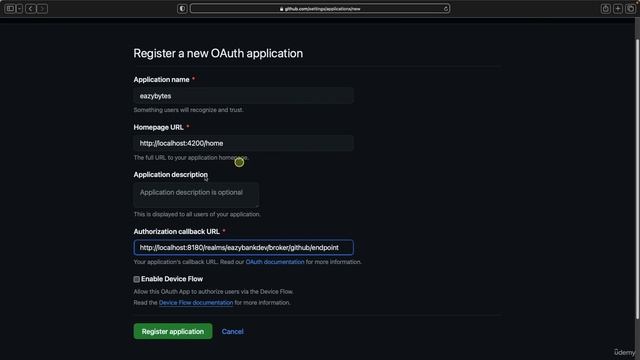640x360 pixels.
Task: Click "Something users will recognize and trust." hint
Action: 188,110
